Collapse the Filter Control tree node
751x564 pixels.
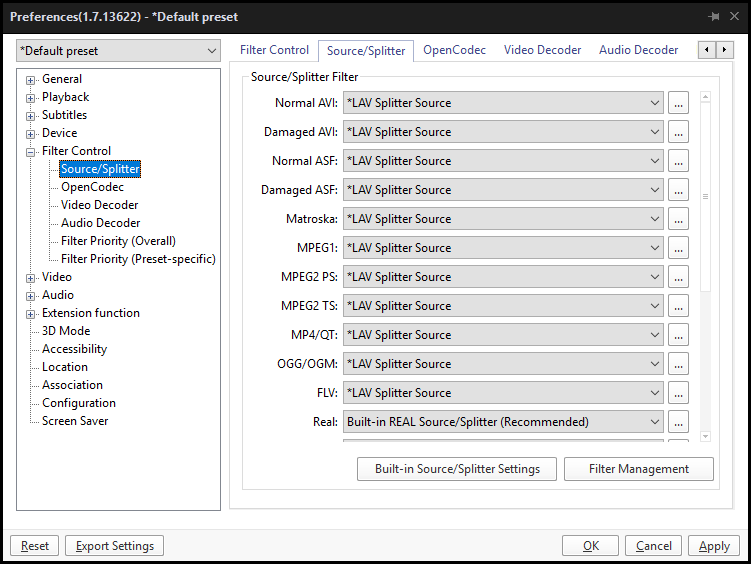tap(31, 152)
